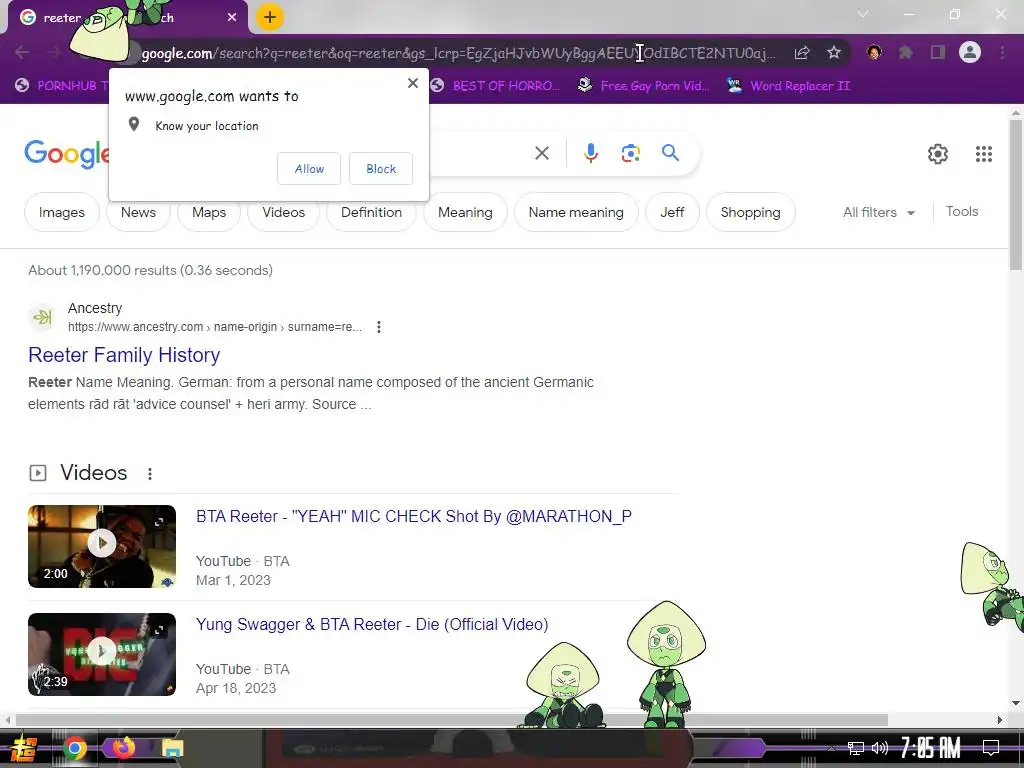Click horizontal scrollbar right arrow
Viewport: 1024px width, 768px height.
1000,720
